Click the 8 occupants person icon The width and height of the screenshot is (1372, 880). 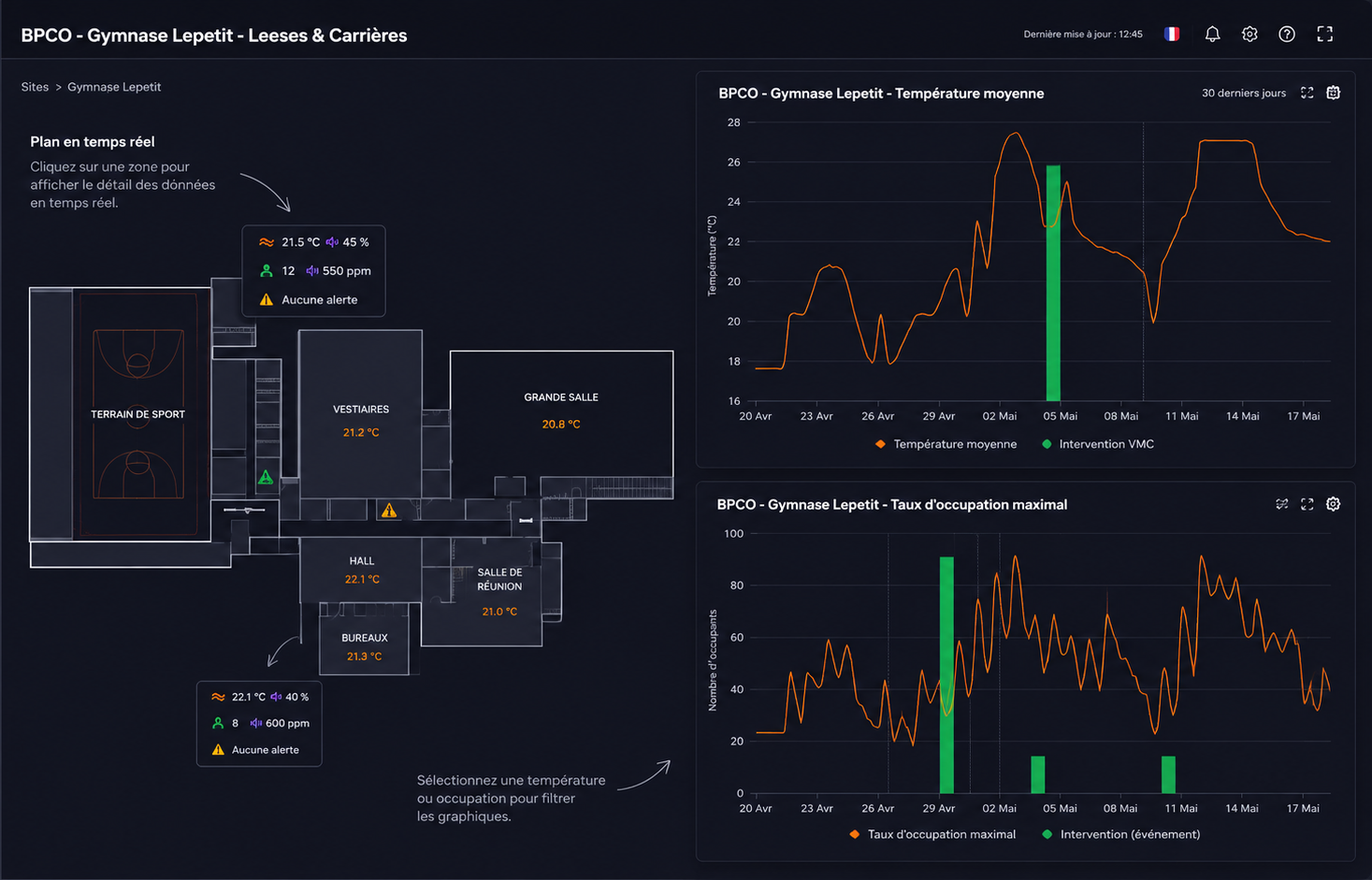tap(218, 723)
